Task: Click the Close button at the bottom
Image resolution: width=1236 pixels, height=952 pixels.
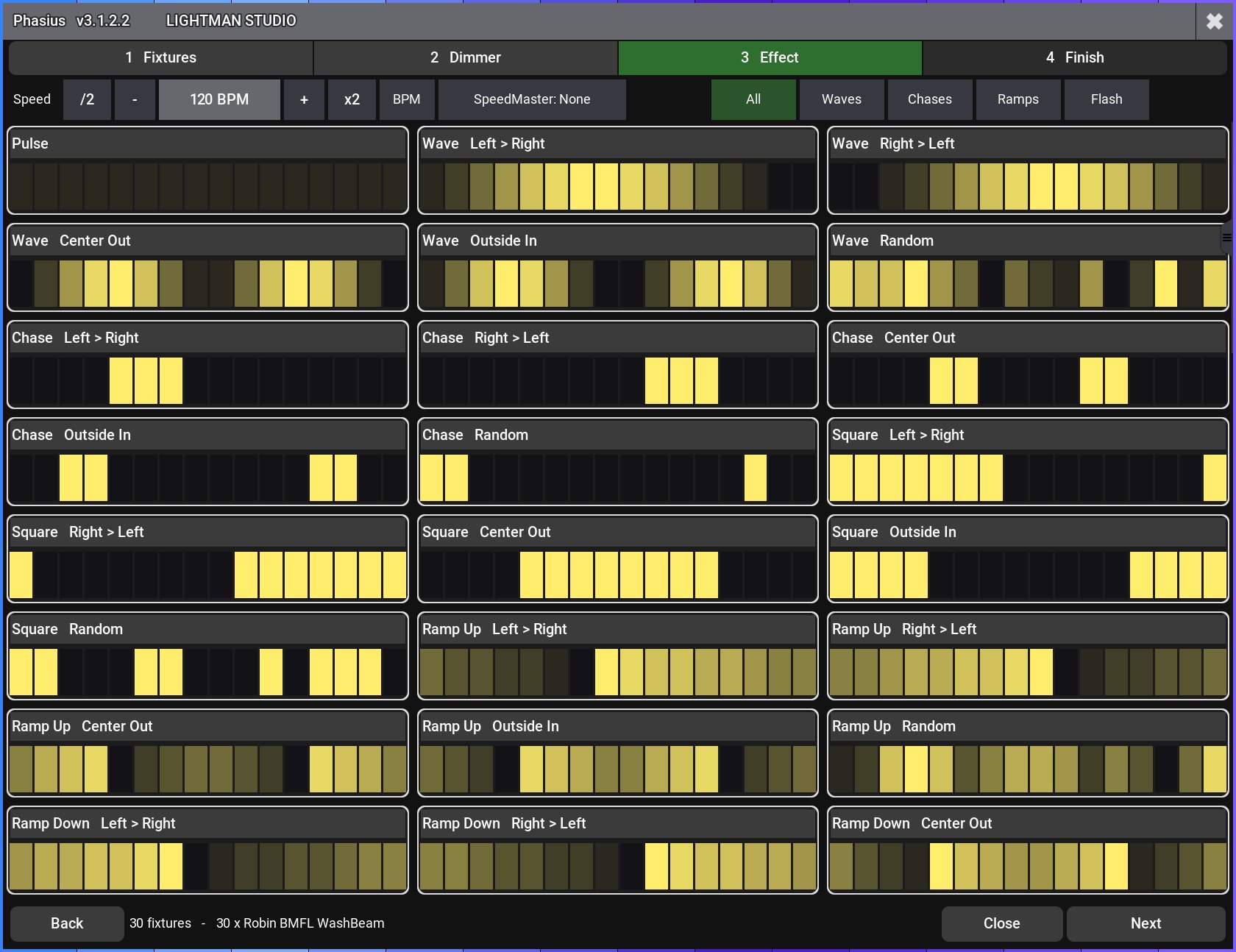Action: click(x=1002, y=923)
